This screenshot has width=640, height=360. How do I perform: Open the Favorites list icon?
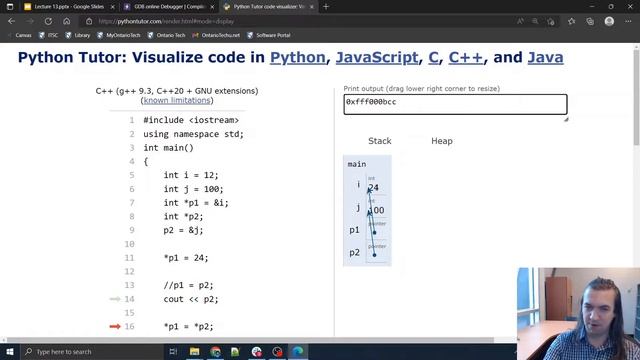[x=571, y=21]
